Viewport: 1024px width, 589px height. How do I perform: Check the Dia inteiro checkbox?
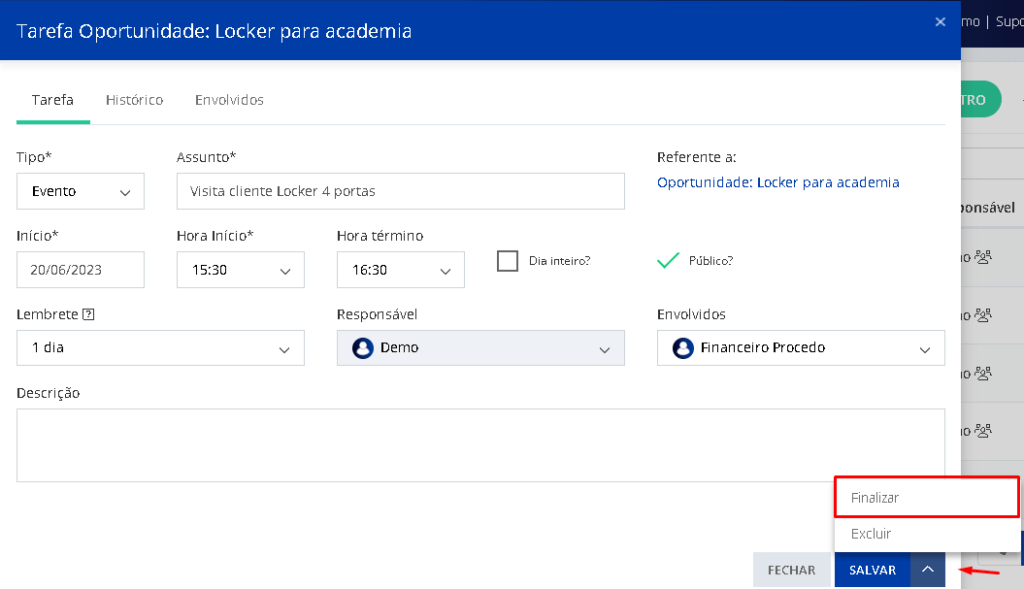(x=507, y=261)
